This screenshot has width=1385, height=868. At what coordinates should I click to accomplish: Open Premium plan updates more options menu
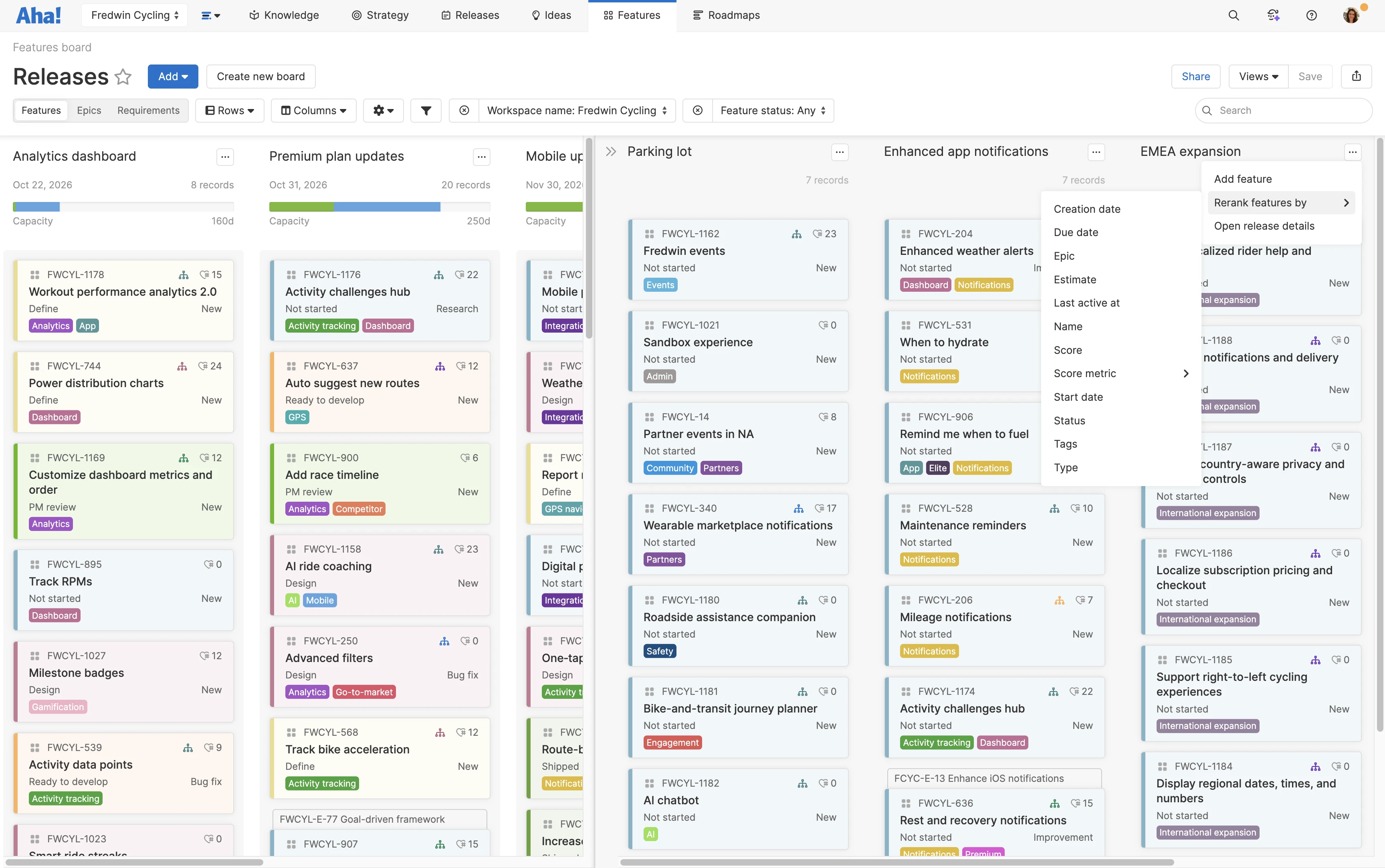coord(482,157)
